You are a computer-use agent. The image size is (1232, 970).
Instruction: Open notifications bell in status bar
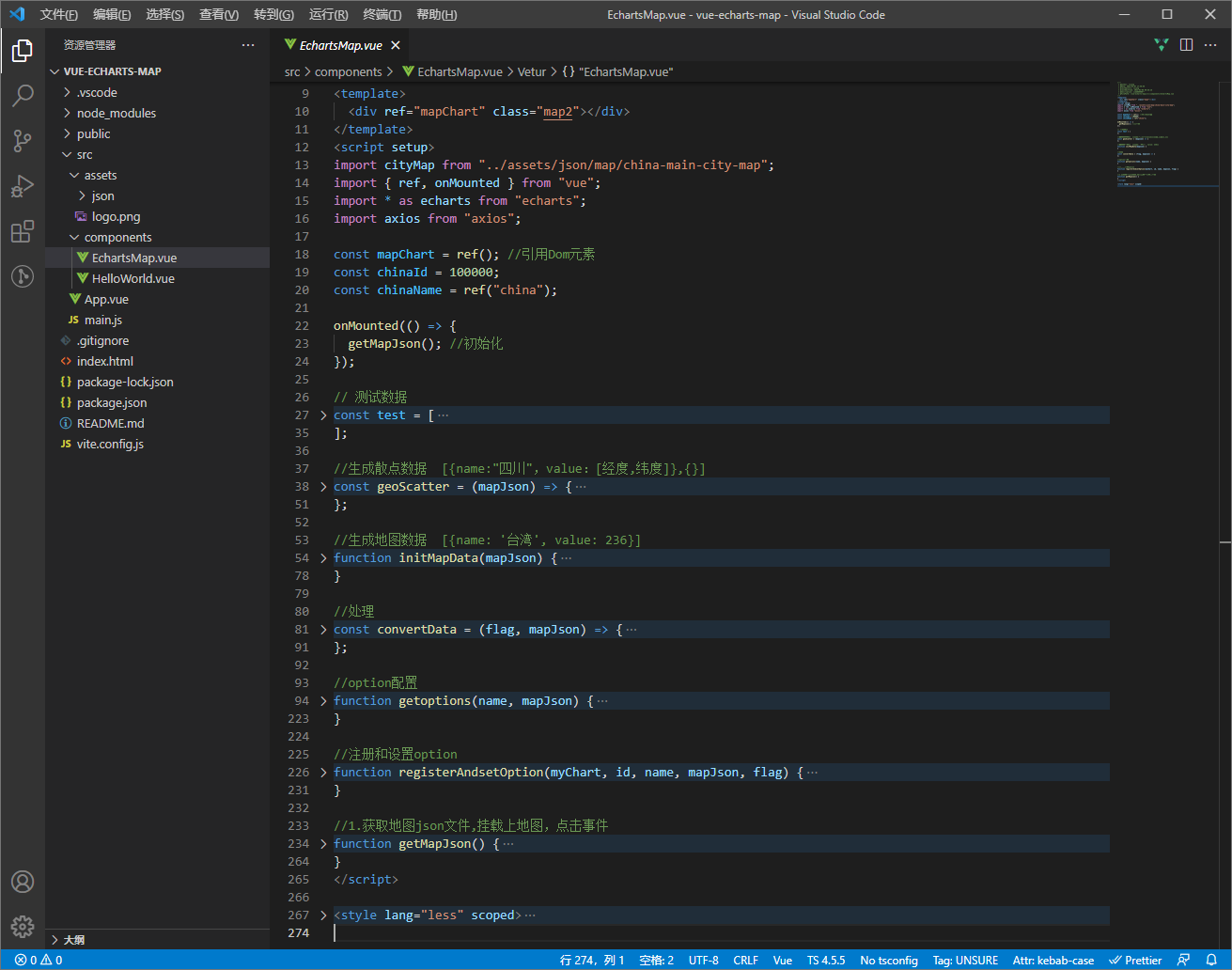[x=1211, y=960]
